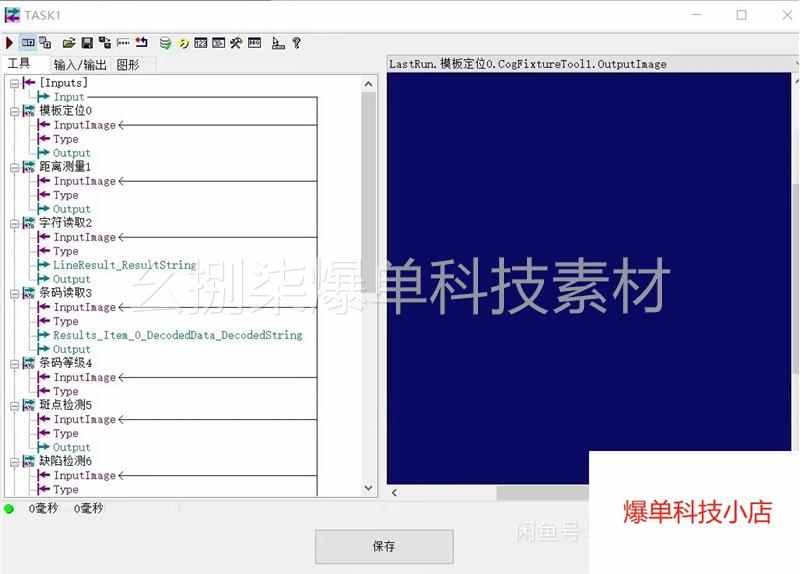The width and height of the screenshot is (800, 574).
Task: Switch to the 图形 tab
Action: point(128,65)
